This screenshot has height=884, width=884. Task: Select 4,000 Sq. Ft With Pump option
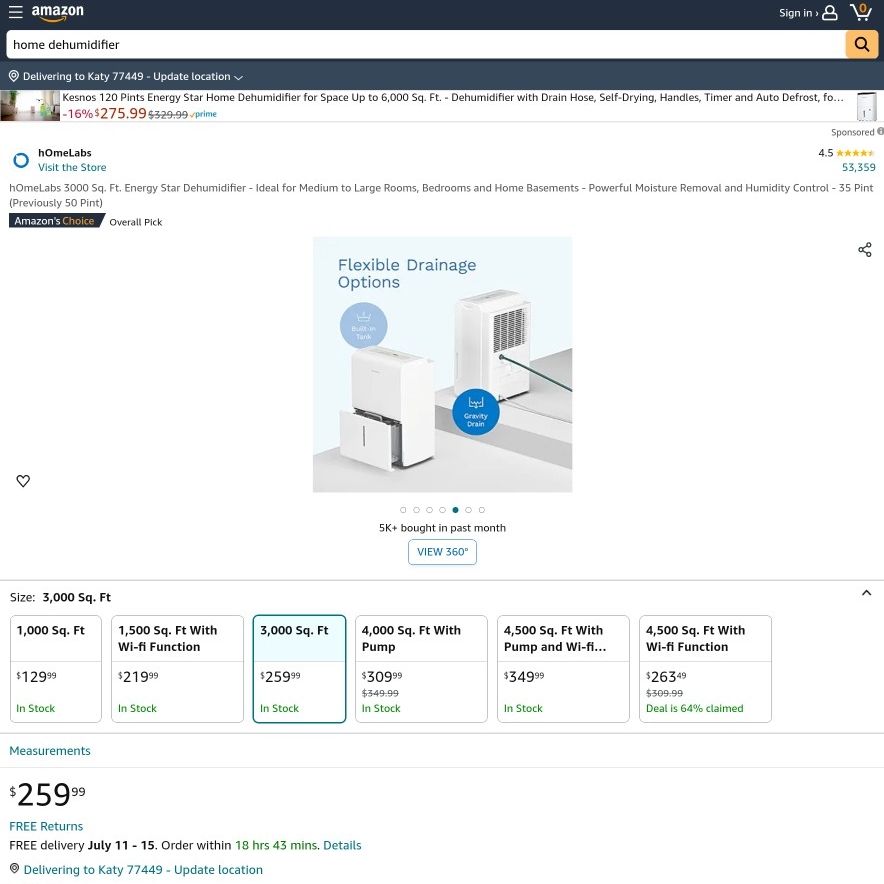point(421,669)
